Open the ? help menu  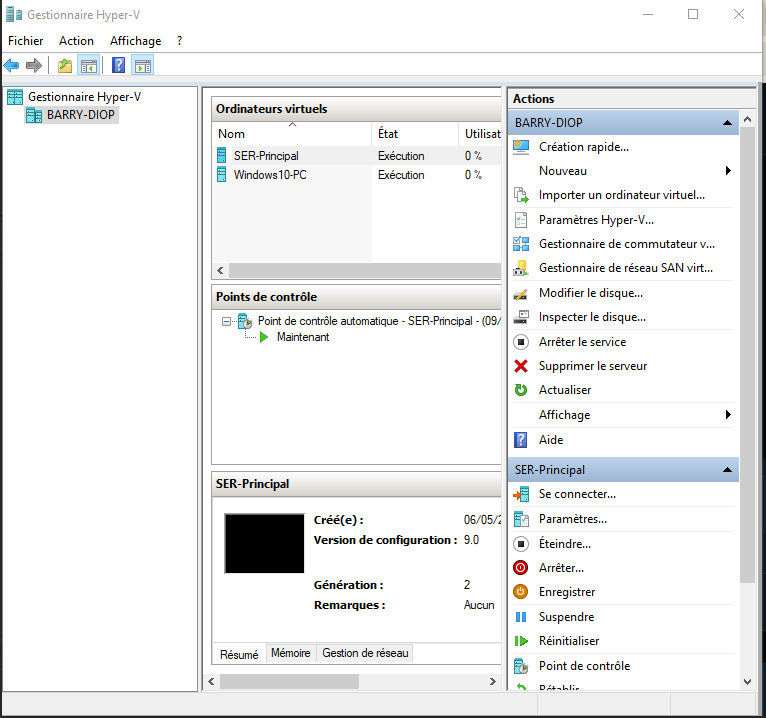180,41
